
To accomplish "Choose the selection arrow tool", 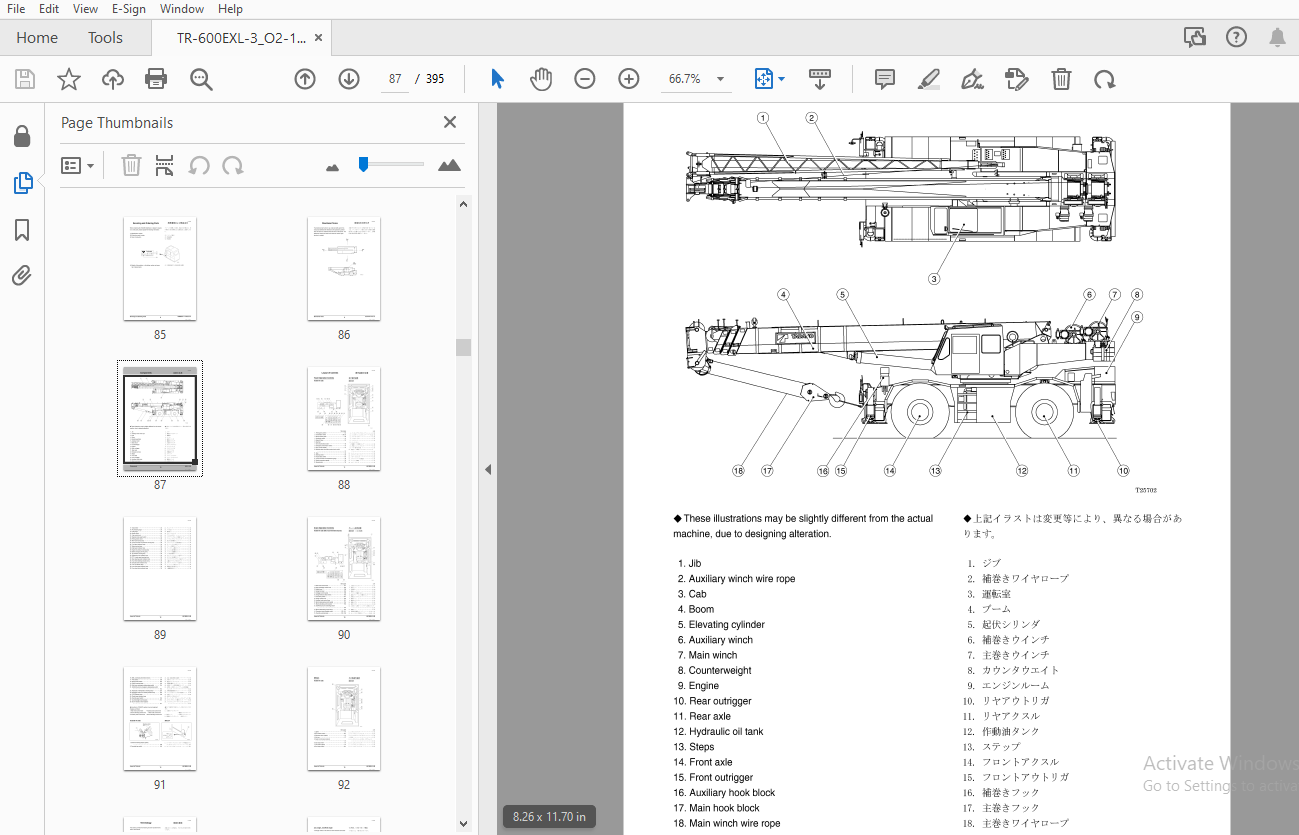I will [x=497, y=79].
